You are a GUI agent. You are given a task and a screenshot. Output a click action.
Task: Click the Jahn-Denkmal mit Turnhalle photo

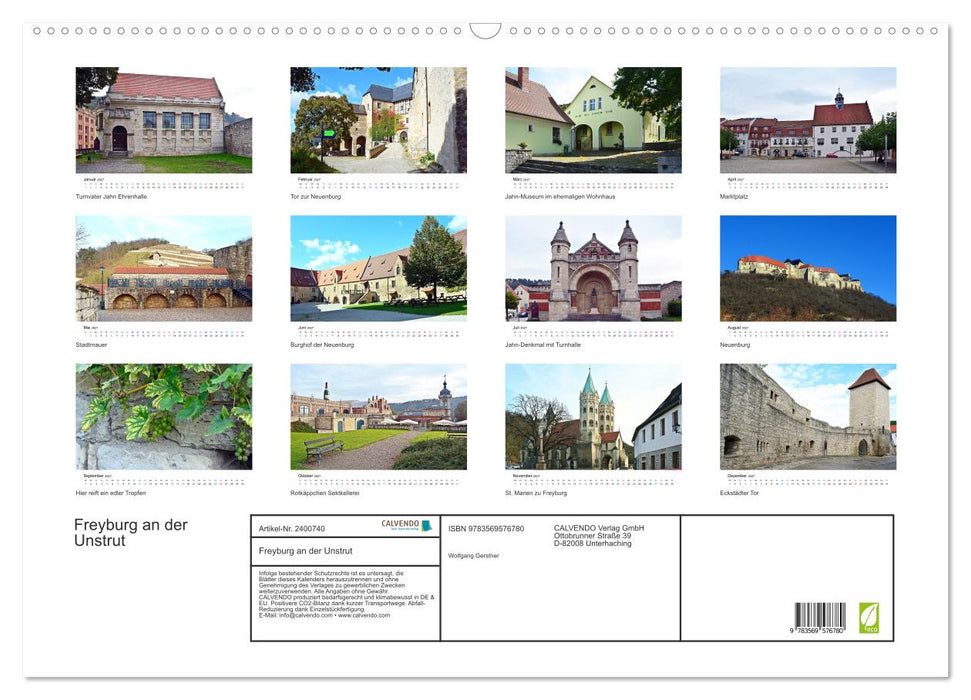593,268
